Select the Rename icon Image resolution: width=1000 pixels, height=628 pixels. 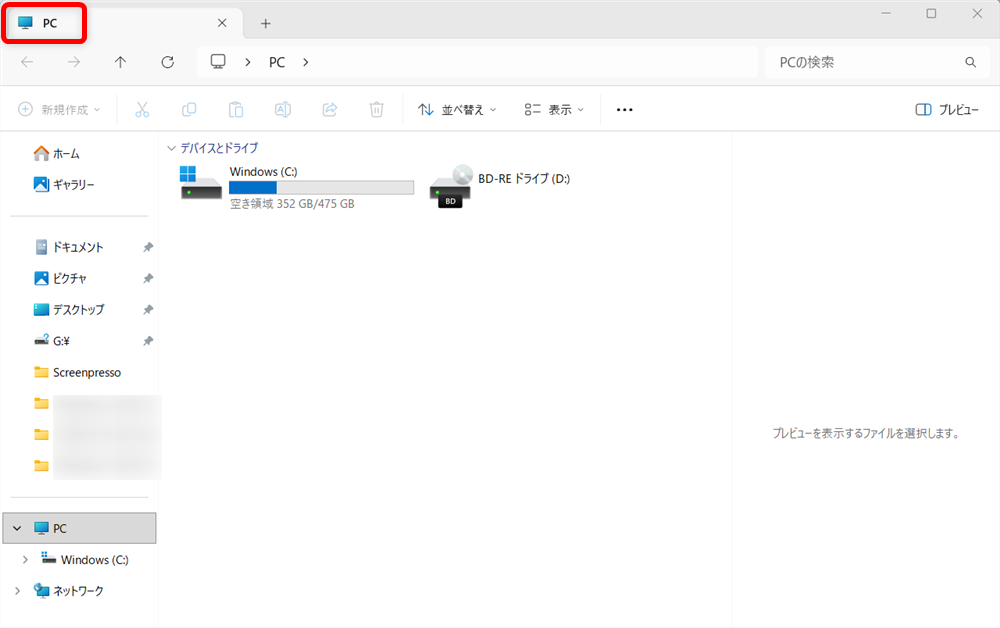(x=282, y=109)
